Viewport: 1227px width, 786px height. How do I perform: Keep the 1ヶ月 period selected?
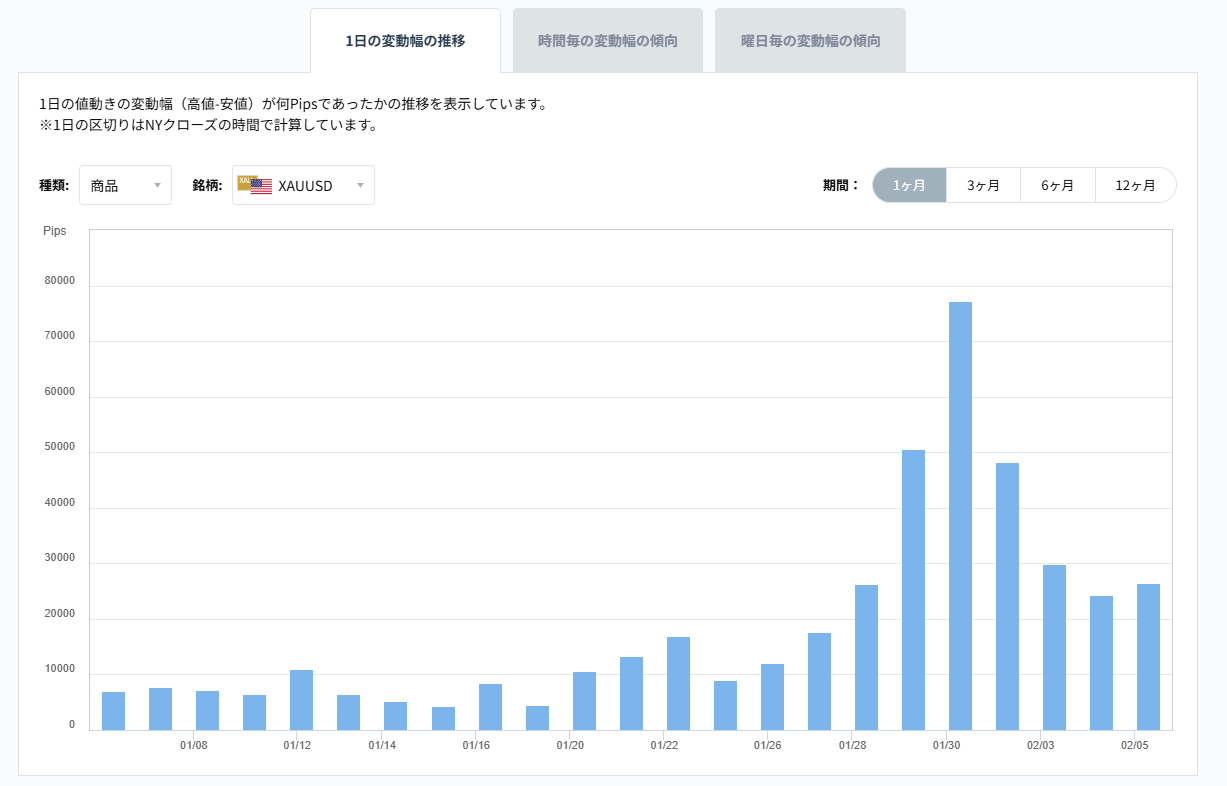(909, 185)
